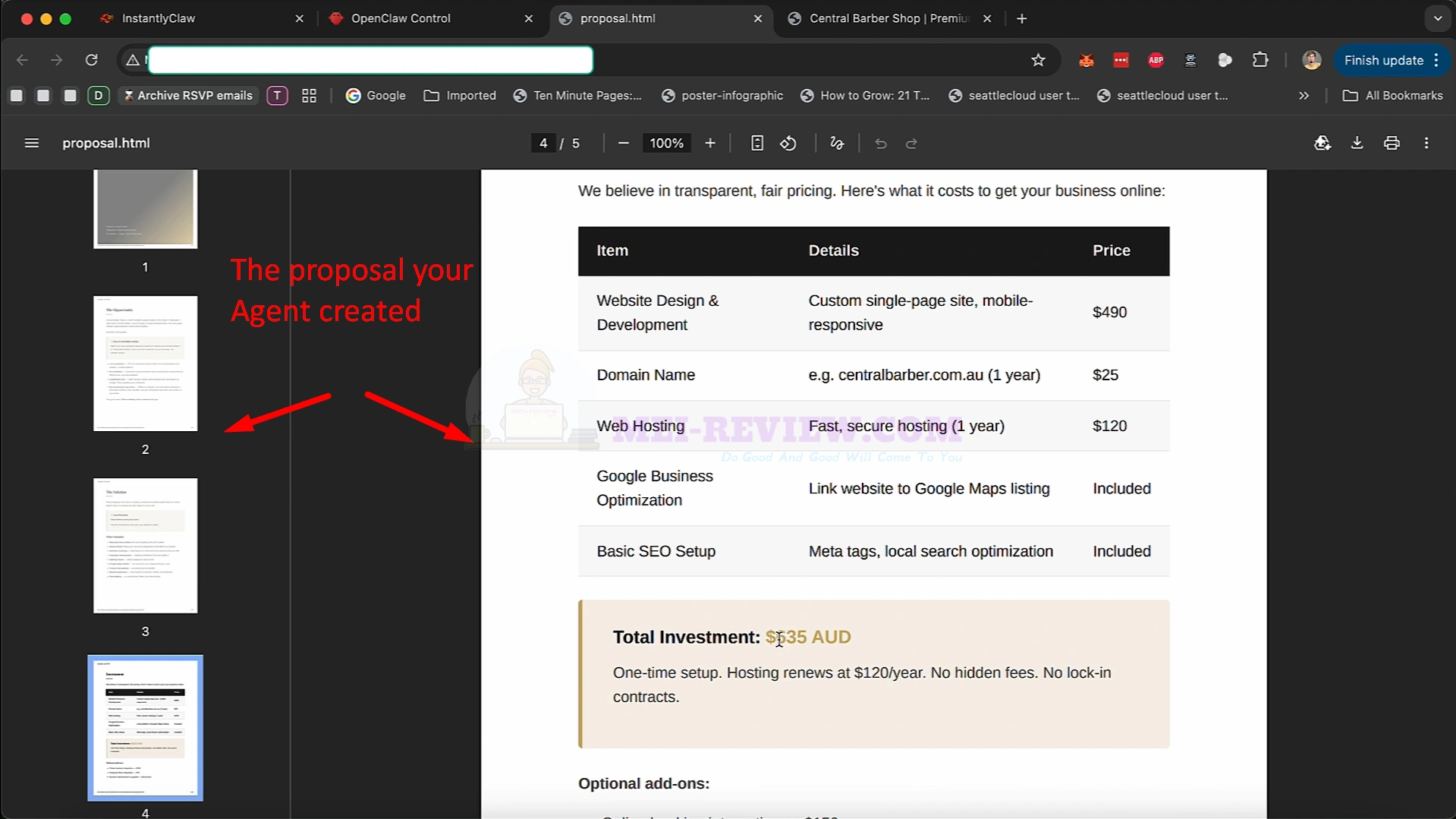Close the proposal.html tab
This screenshot has width=1456, height=819.
point(758,18)
